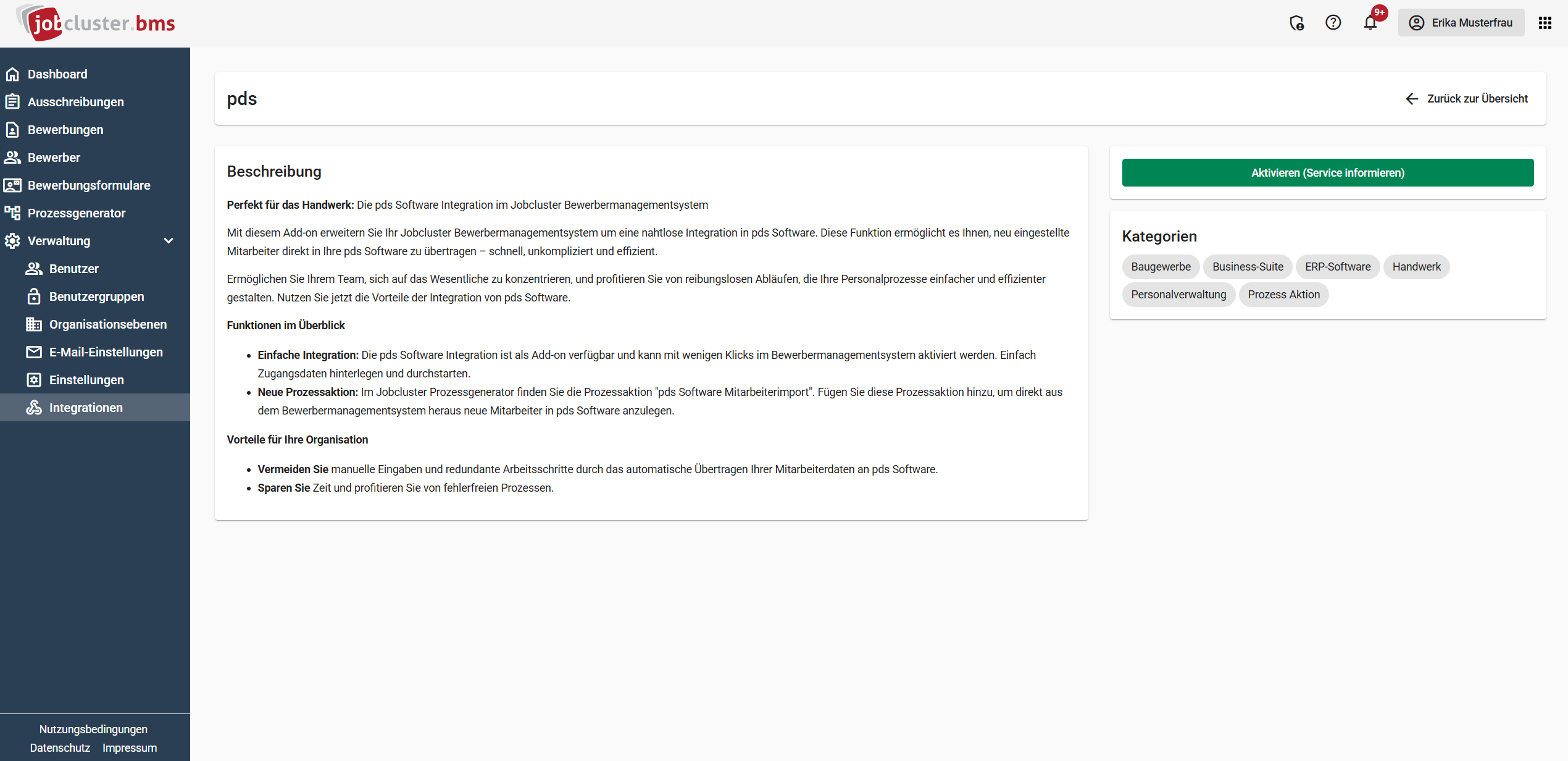Image resolution: width=1568 pixels, height=761 pixels.
Task: Click the Verwaltung gear icon
Action: click(12, 241)
